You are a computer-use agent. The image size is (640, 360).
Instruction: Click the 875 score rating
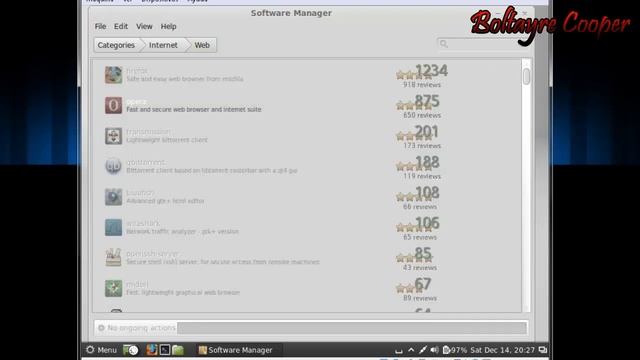[427, 101]
